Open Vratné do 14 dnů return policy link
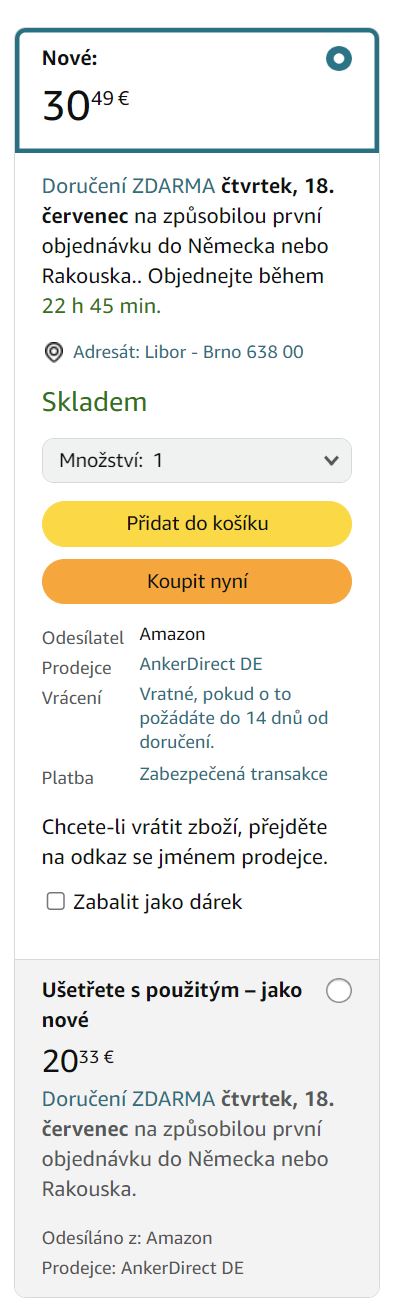 tap(234, 718)
